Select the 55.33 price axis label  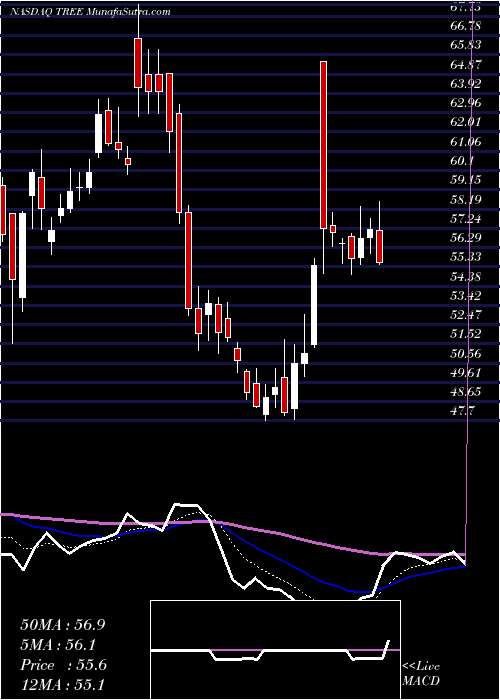(466, 257)
